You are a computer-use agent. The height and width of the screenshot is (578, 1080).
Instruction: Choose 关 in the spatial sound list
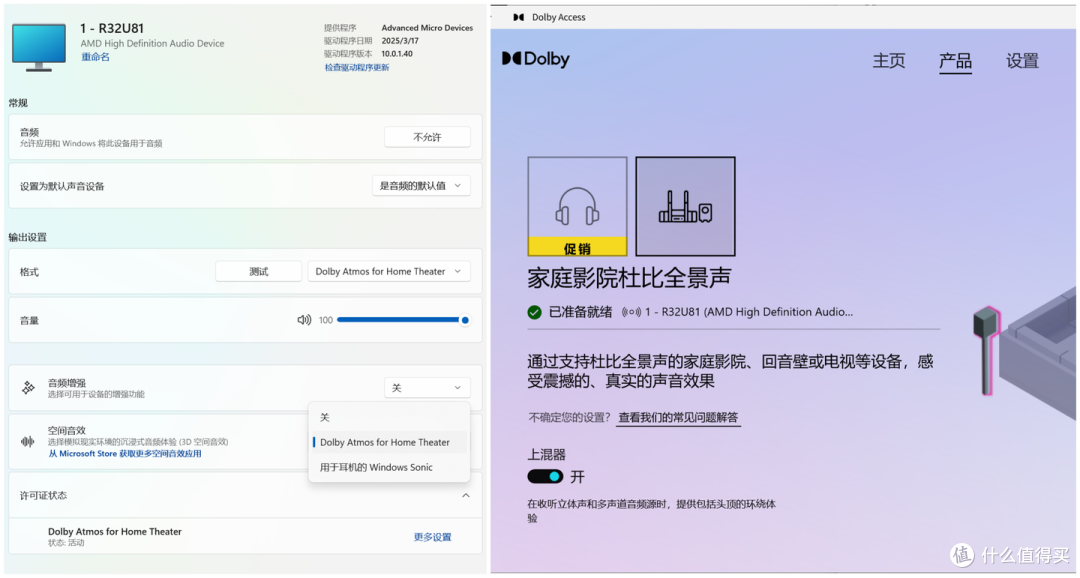click(389, 417)
